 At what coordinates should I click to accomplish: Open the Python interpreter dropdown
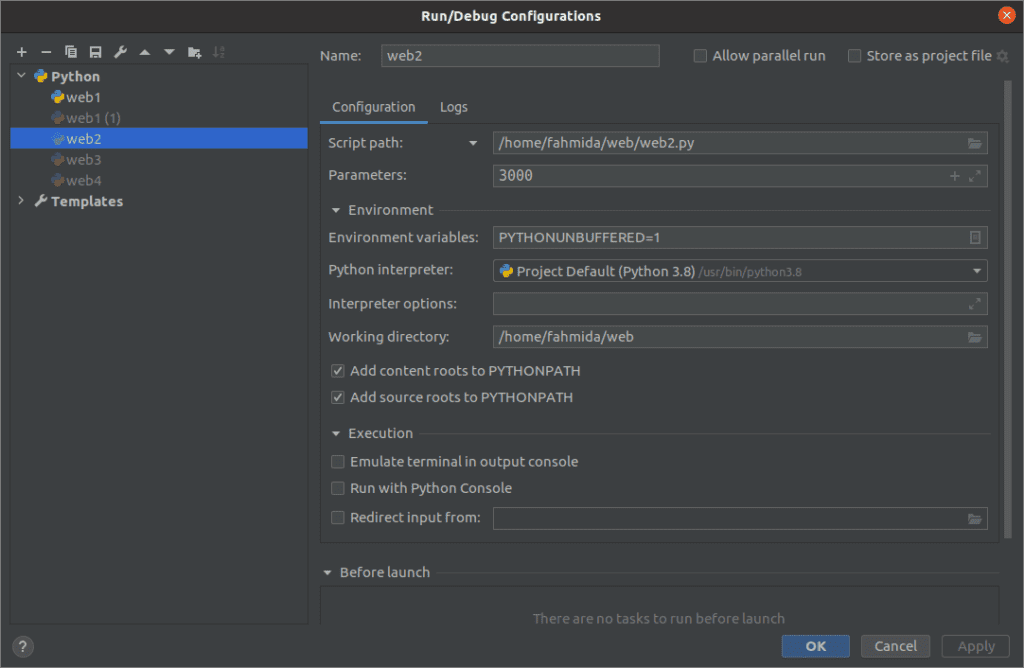point(976,271)
